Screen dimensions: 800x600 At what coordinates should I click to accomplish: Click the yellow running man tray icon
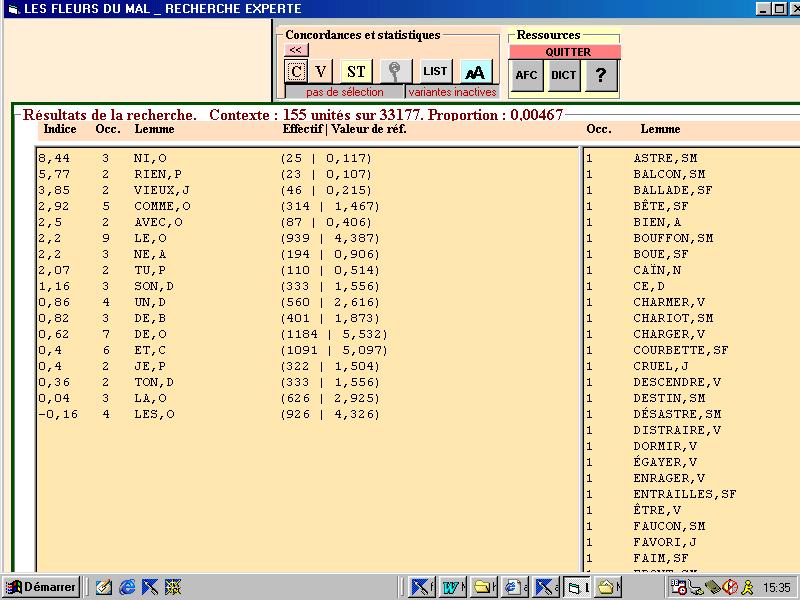click(747, 587)
